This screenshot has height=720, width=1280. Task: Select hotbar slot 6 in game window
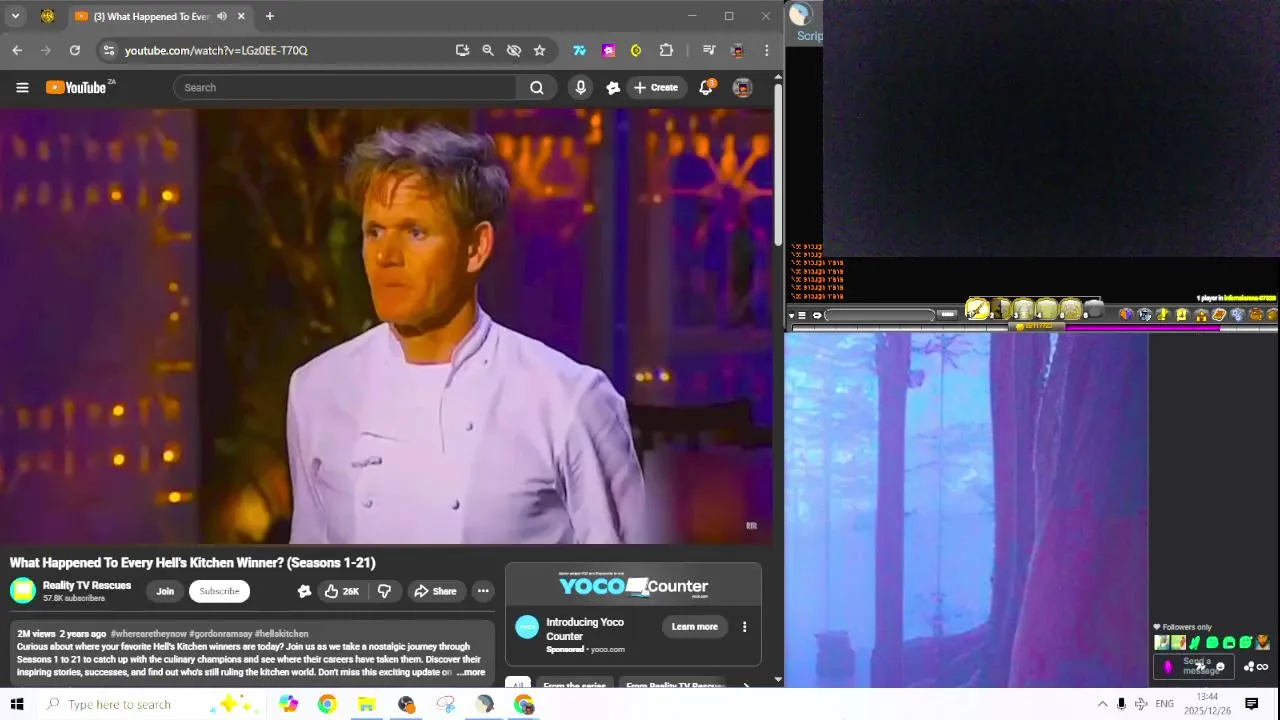[1094, 310]
